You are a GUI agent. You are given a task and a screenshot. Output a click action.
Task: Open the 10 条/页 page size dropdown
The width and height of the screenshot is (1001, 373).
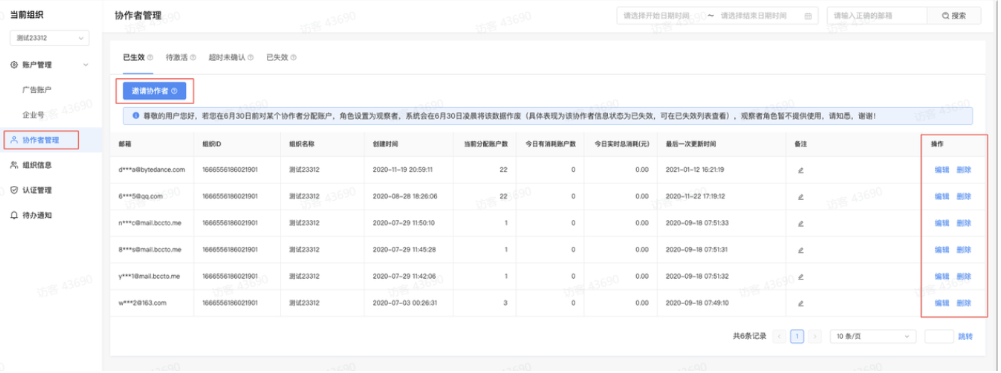[x=873, y=337]
